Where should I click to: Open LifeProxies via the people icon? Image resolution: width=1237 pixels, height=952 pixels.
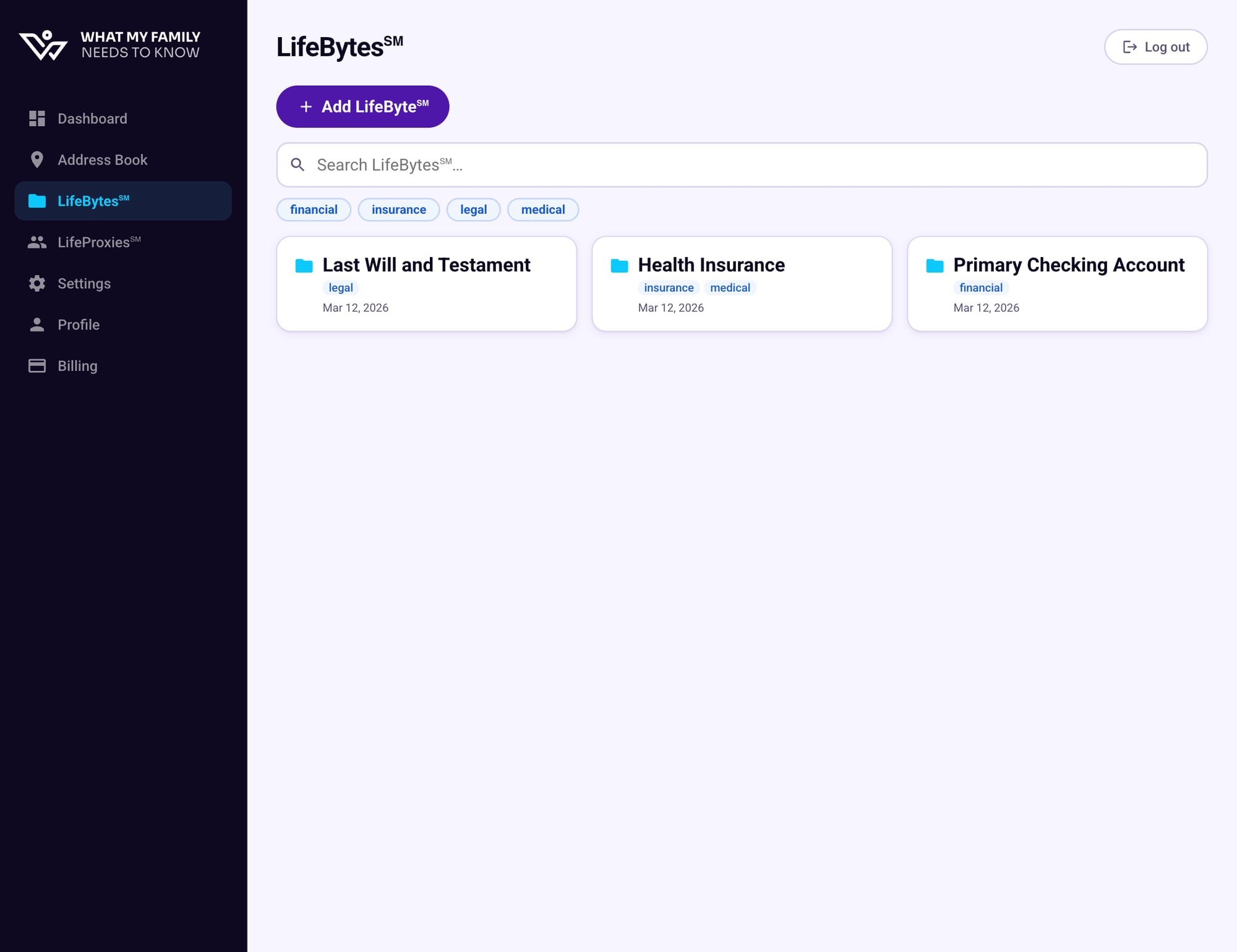pyautogui.click(x=36, y=242)
